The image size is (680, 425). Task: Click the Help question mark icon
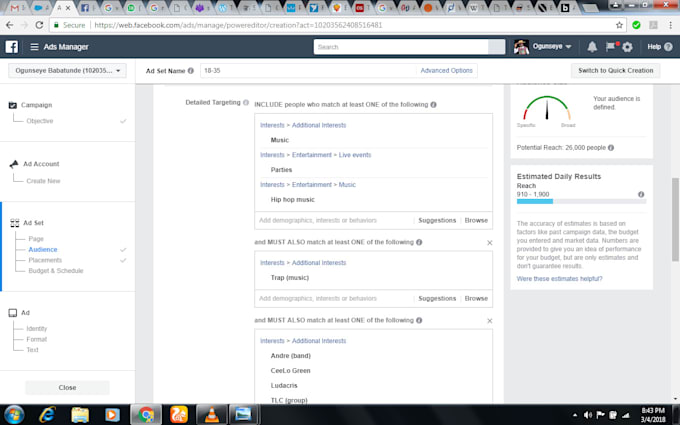pos(668,46)
